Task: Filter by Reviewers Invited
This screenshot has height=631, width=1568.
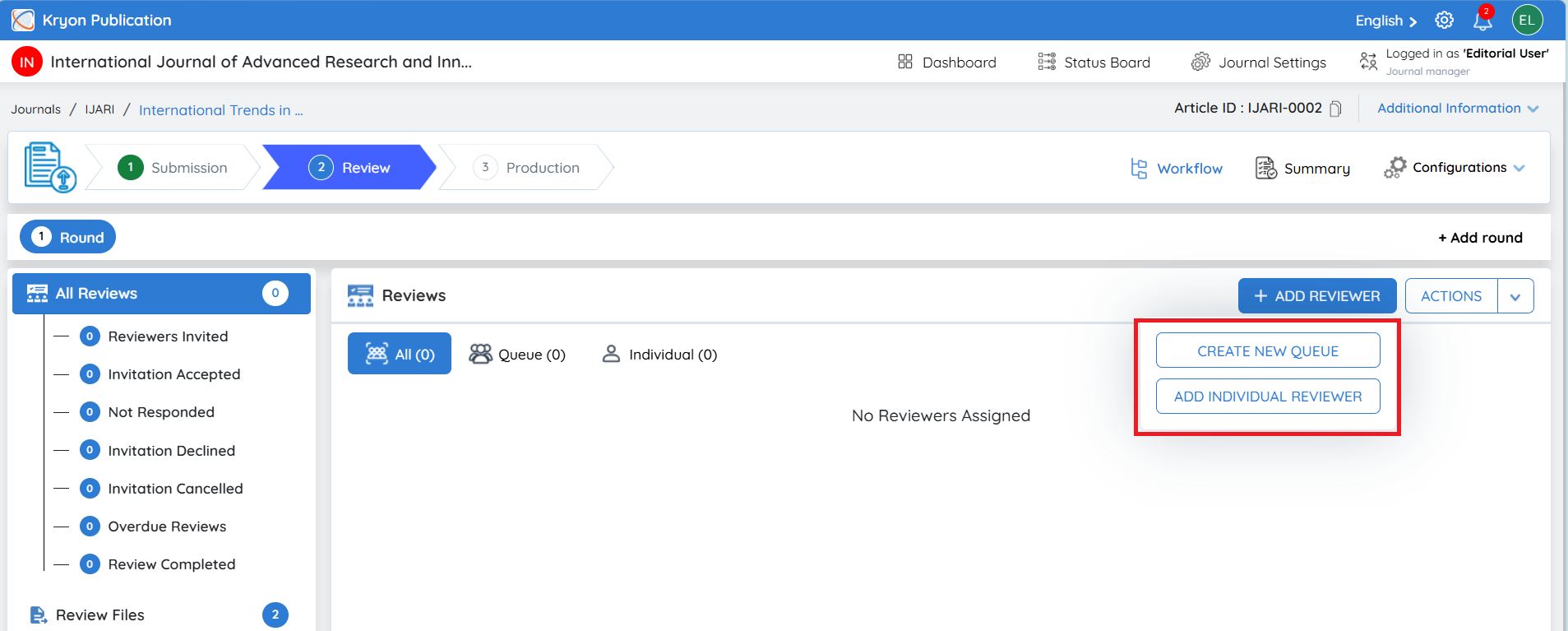Action: (x=168, y=336)
